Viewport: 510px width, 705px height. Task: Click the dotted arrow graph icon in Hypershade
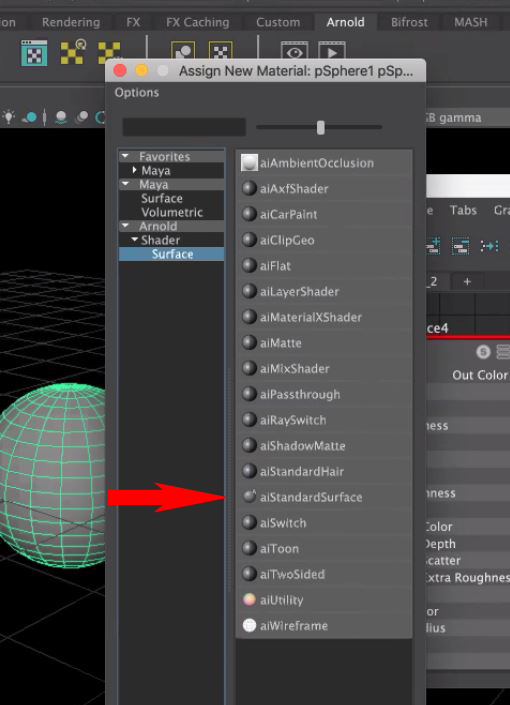pos(489,246)
